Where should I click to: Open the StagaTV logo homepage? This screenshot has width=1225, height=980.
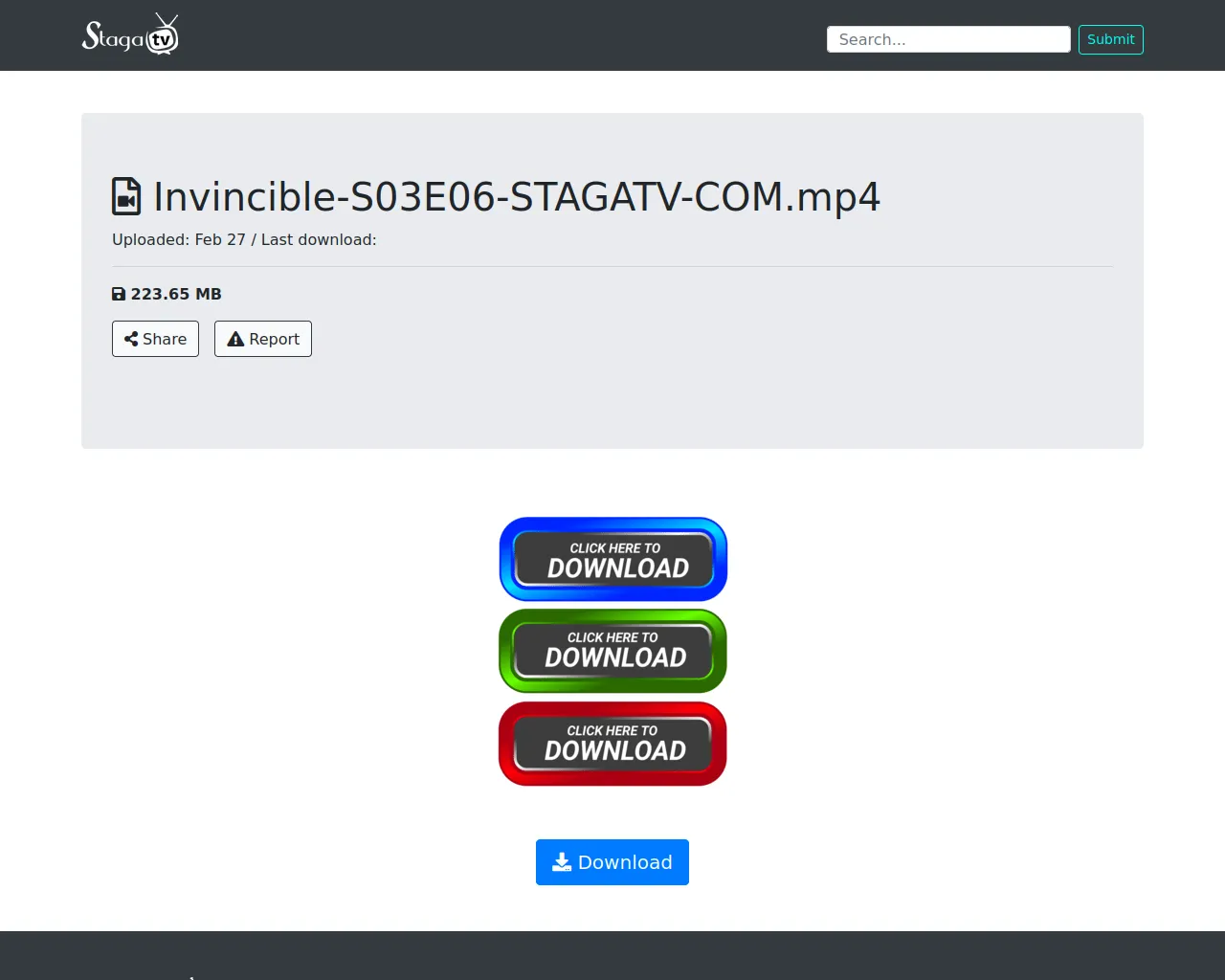point(130,34)
